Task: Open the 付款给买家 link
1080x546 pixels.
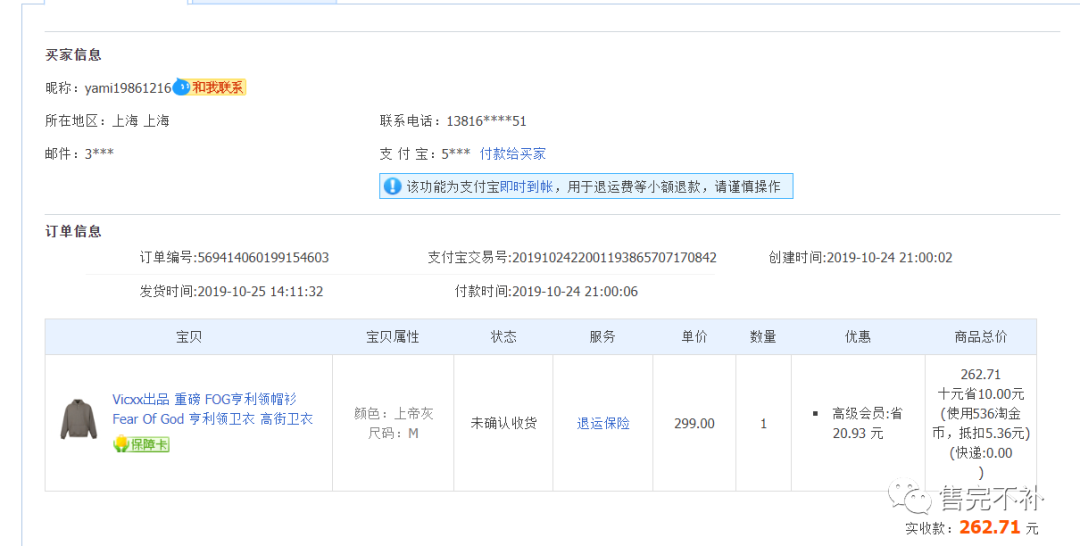Action: pos(512,154)
